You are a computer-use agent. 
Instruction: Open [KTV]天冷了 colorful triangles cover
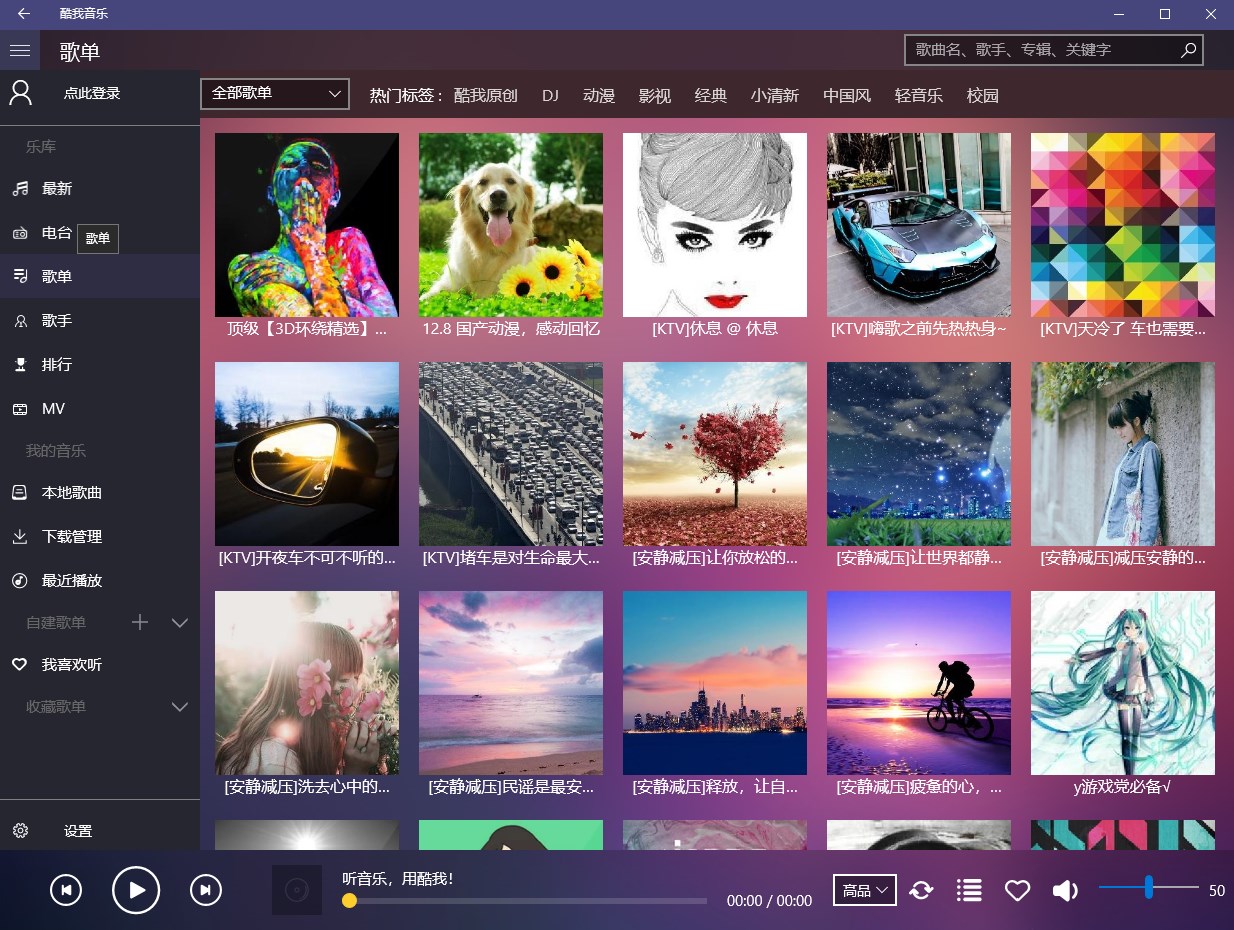pos(1123,225)
